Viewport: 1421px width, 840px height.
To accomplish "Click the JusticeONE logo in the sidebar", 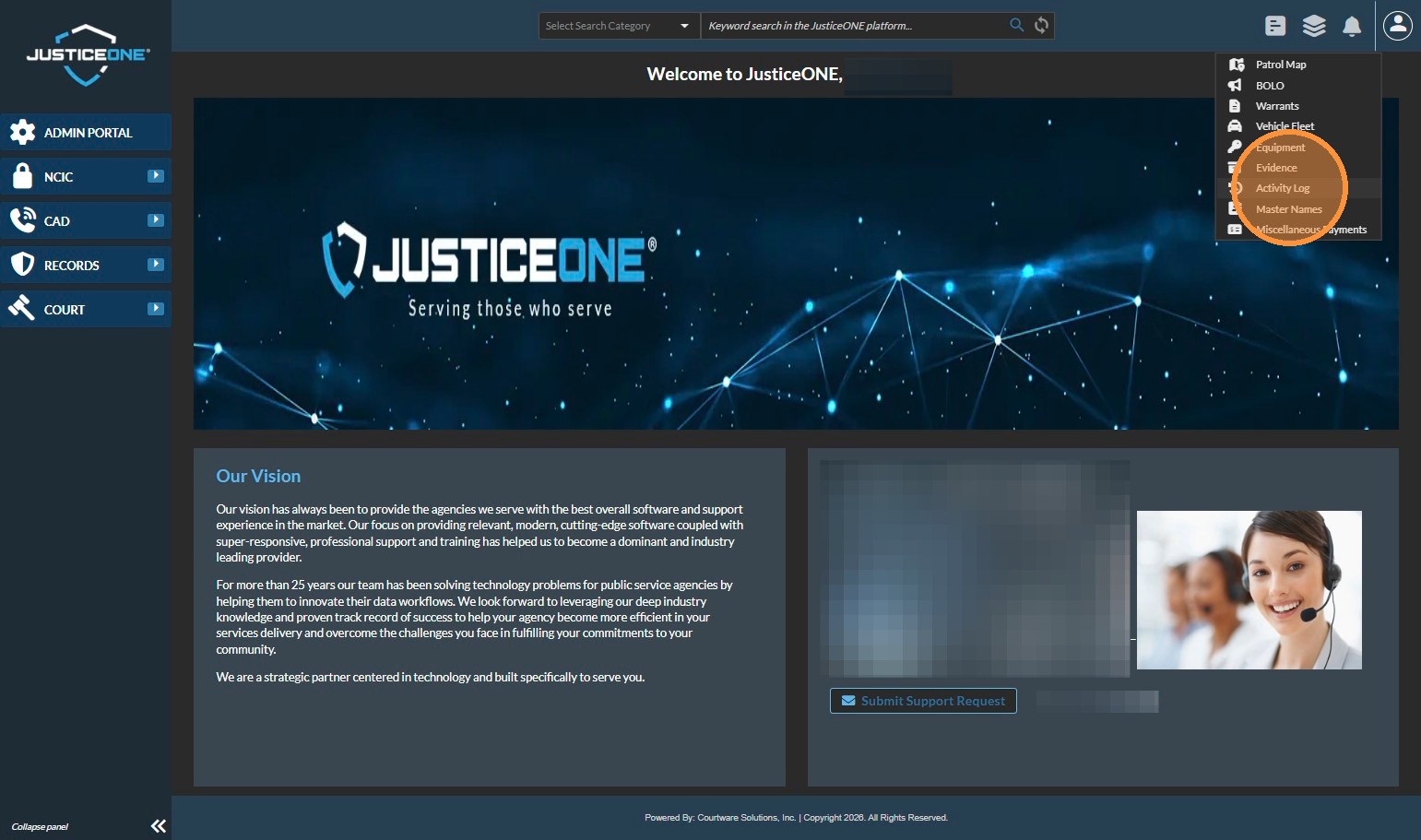I will coord(87,55).
